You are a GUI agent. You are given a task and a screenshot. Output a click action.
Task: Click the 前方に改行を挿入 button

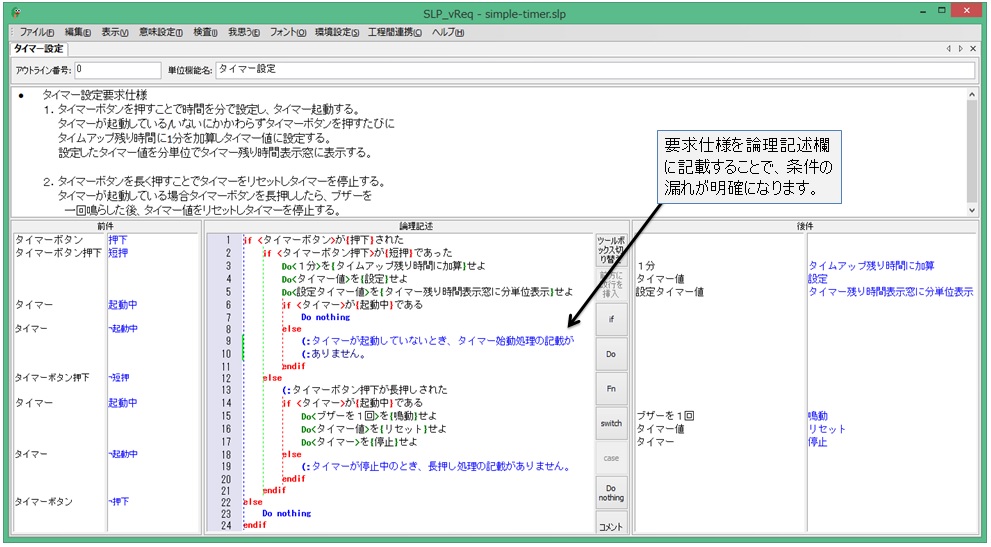[x=611, y=284]
